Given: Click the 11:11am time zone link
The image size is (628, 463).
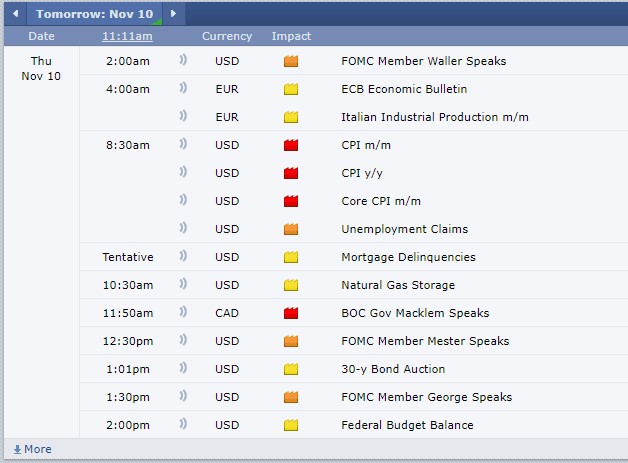Looking at the screenshot, I should point(127,36).
